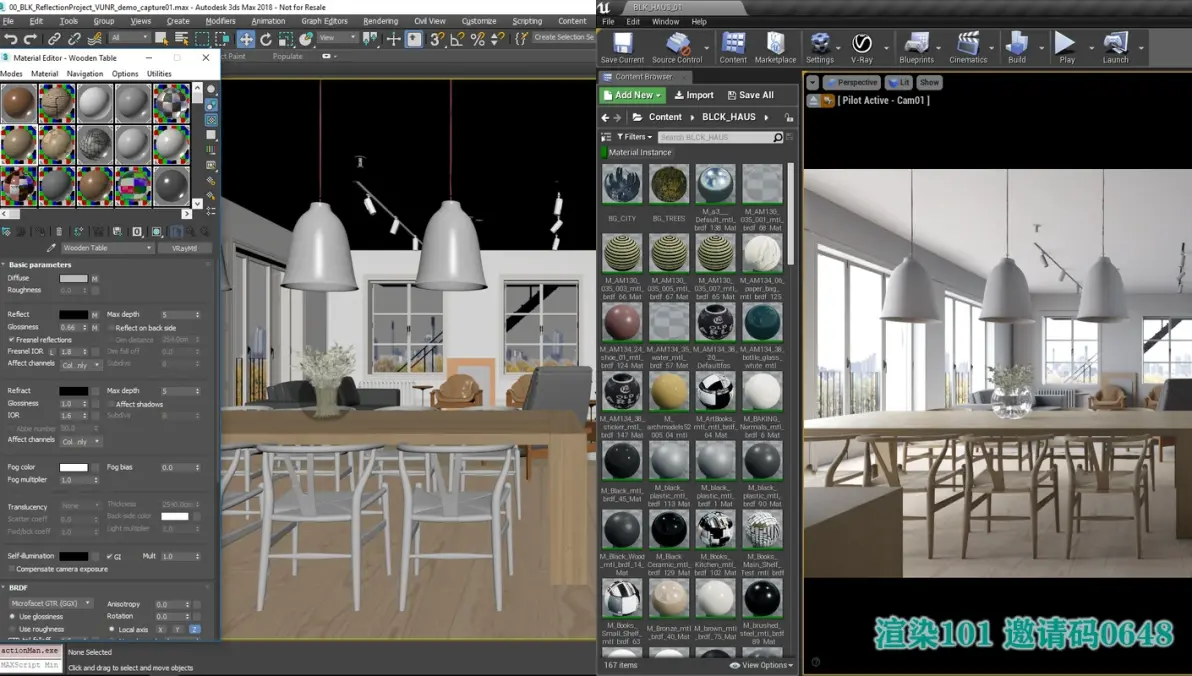Toggle the 3D Snaps icon
1192x676 pixels.
pos(436,38)
